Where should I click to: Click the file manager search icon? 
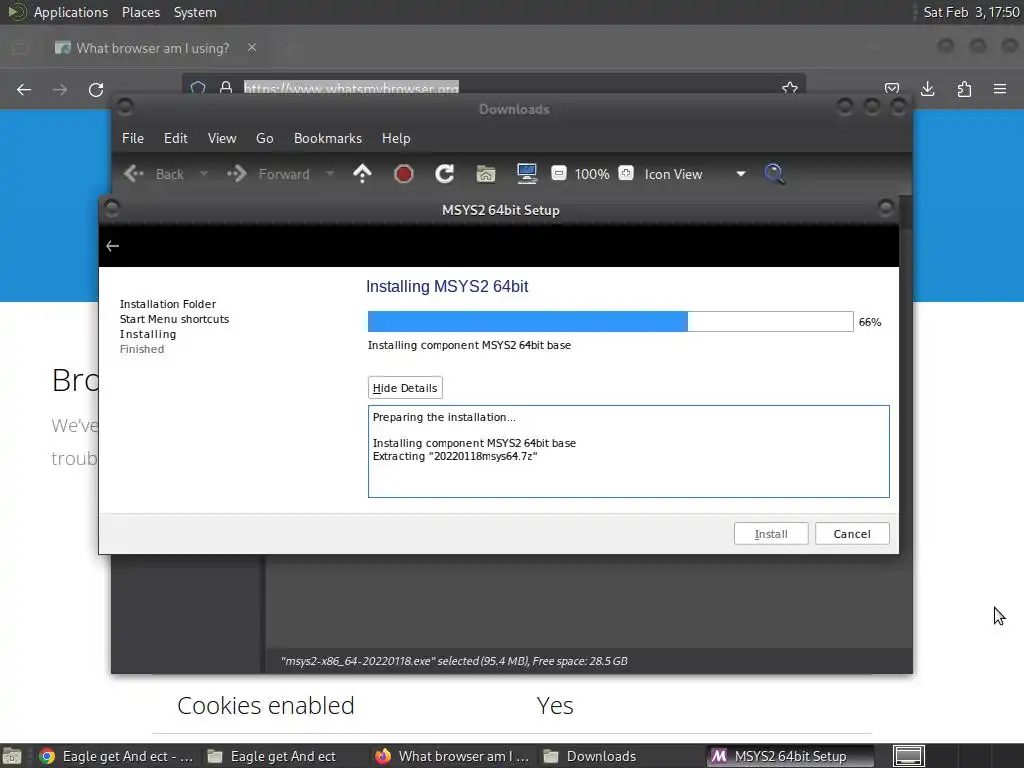[775, 174]
